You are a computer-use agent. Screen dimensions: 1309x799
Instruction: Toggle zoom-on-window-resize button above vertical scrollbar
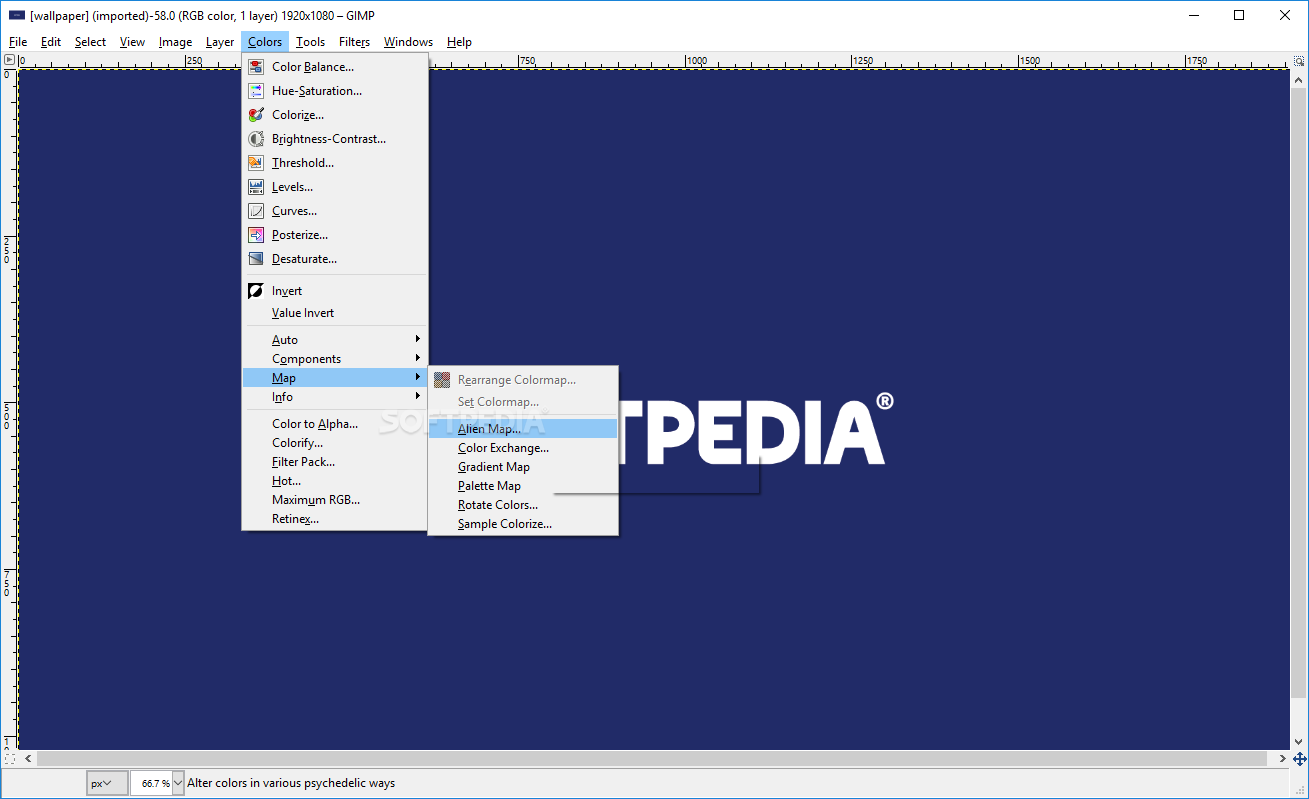click(x=1300, y=60)
